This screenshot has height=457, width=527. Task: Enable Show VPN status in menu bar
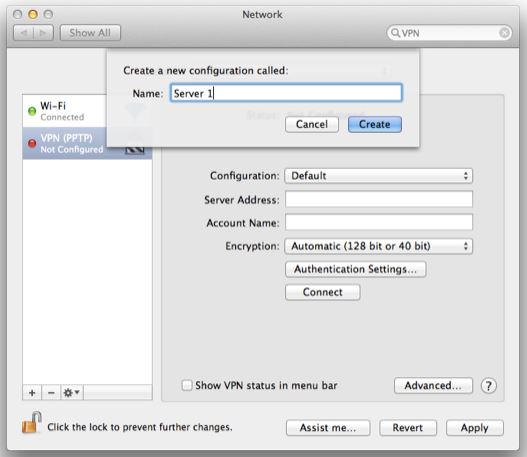(187, 385)
